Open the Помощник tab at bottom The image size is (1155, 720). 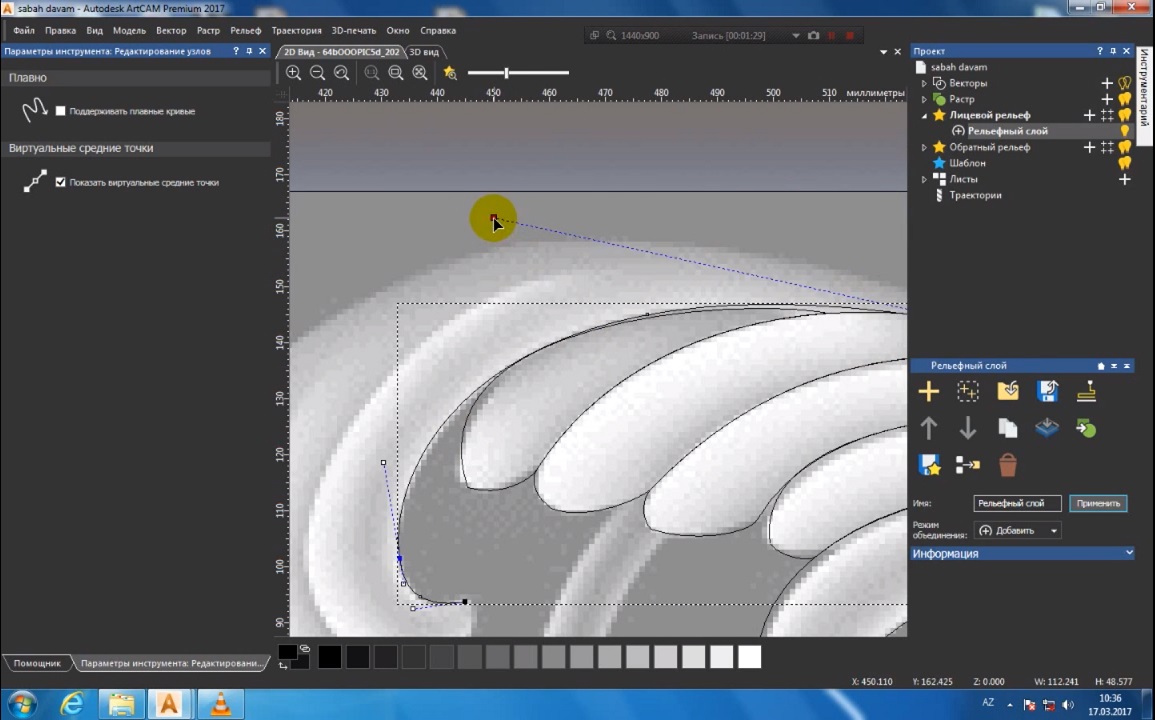(x=37, y=663)
